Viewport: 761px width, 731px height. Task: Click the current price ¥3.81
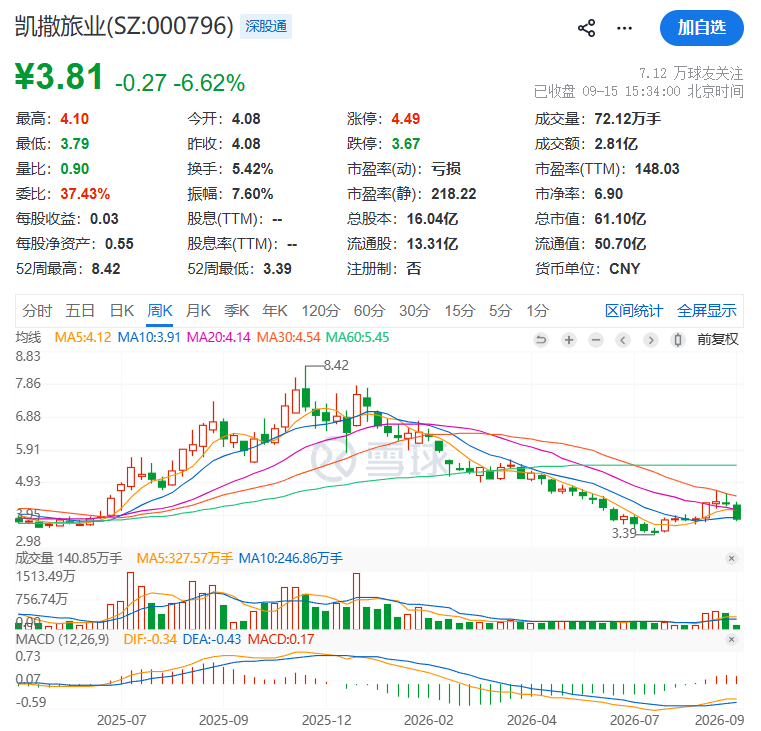(x=59, y=77)
